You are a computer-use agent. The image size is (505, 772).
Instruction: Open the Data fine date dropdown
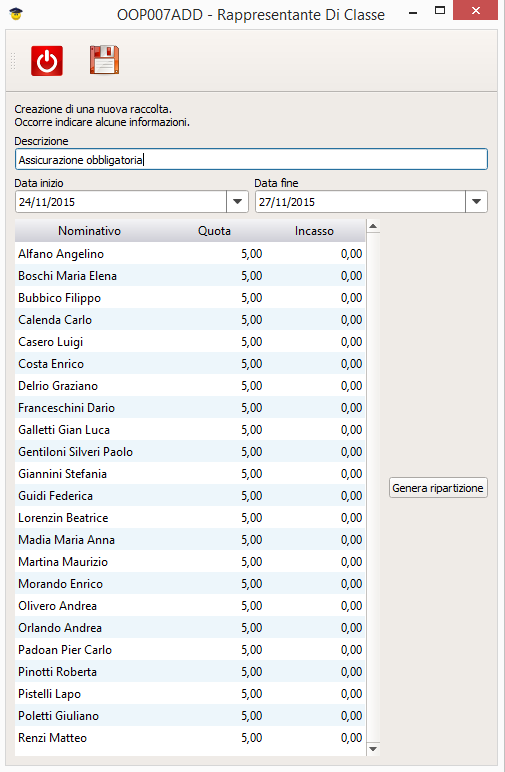(x=476, y=202)
